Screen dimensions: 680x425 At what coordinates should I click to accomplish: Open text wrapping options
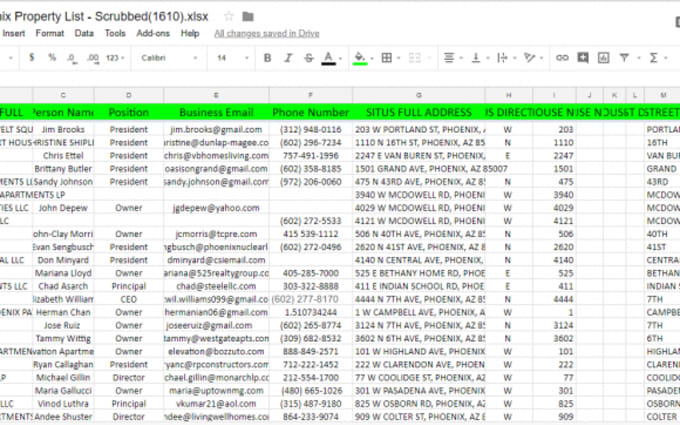coord(502,58)
